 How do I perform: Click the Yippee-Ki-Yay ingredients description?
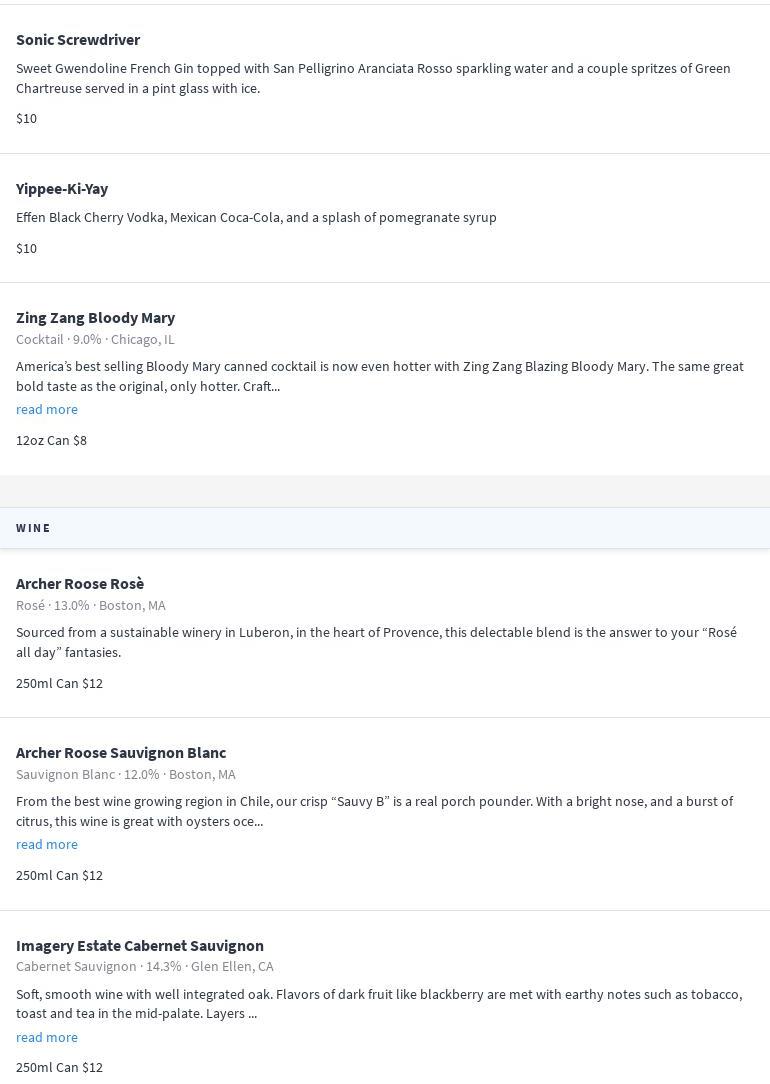(256, 217)
